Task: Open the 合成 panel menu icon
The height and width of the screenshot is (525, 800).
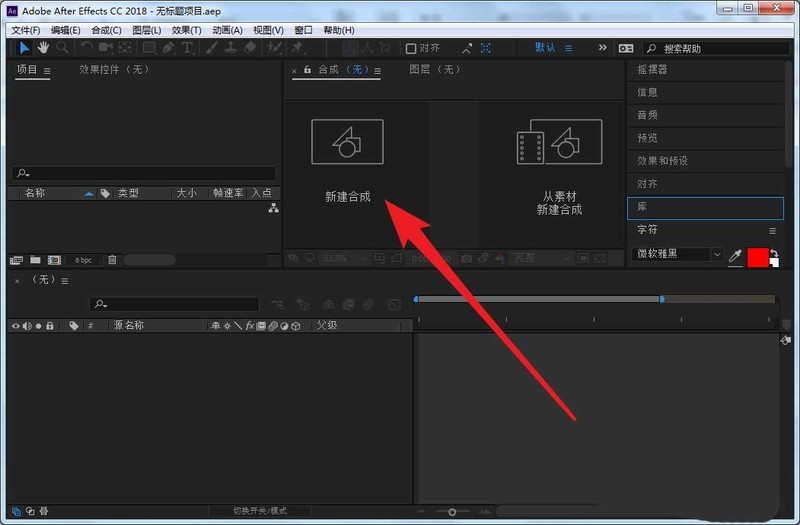Action: click(378, 71)
